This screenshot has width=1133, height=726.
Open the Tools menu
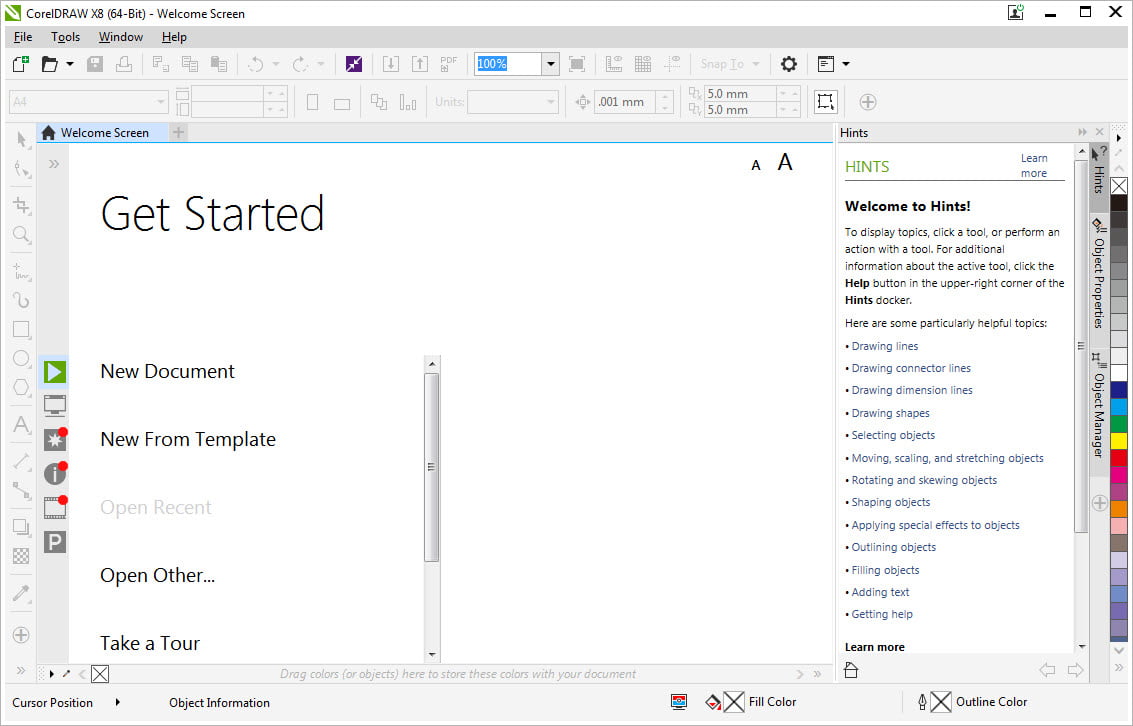pyautogui.click(x=65, y=37)
